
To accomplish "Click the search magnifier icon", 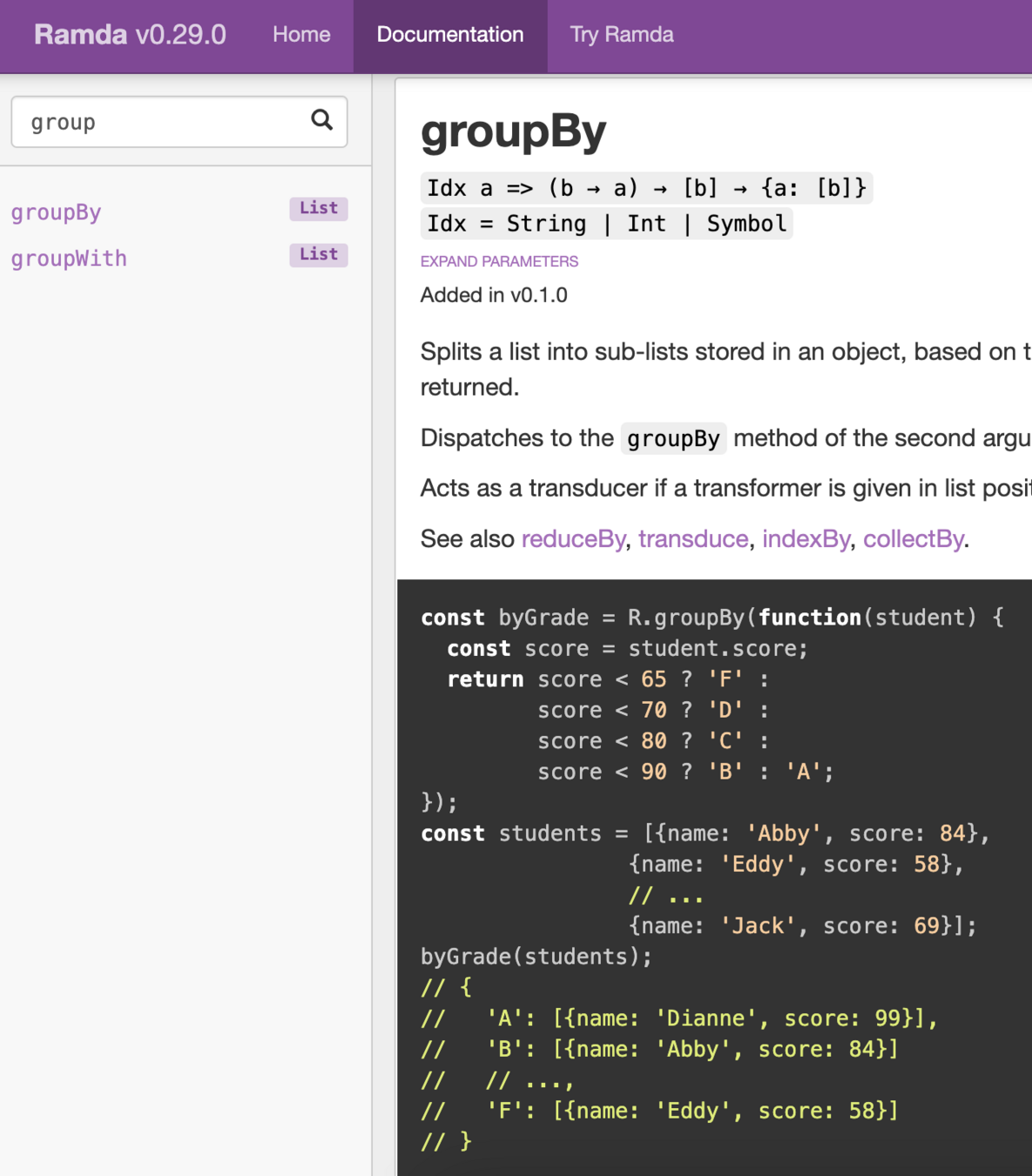I will [322, 120].
